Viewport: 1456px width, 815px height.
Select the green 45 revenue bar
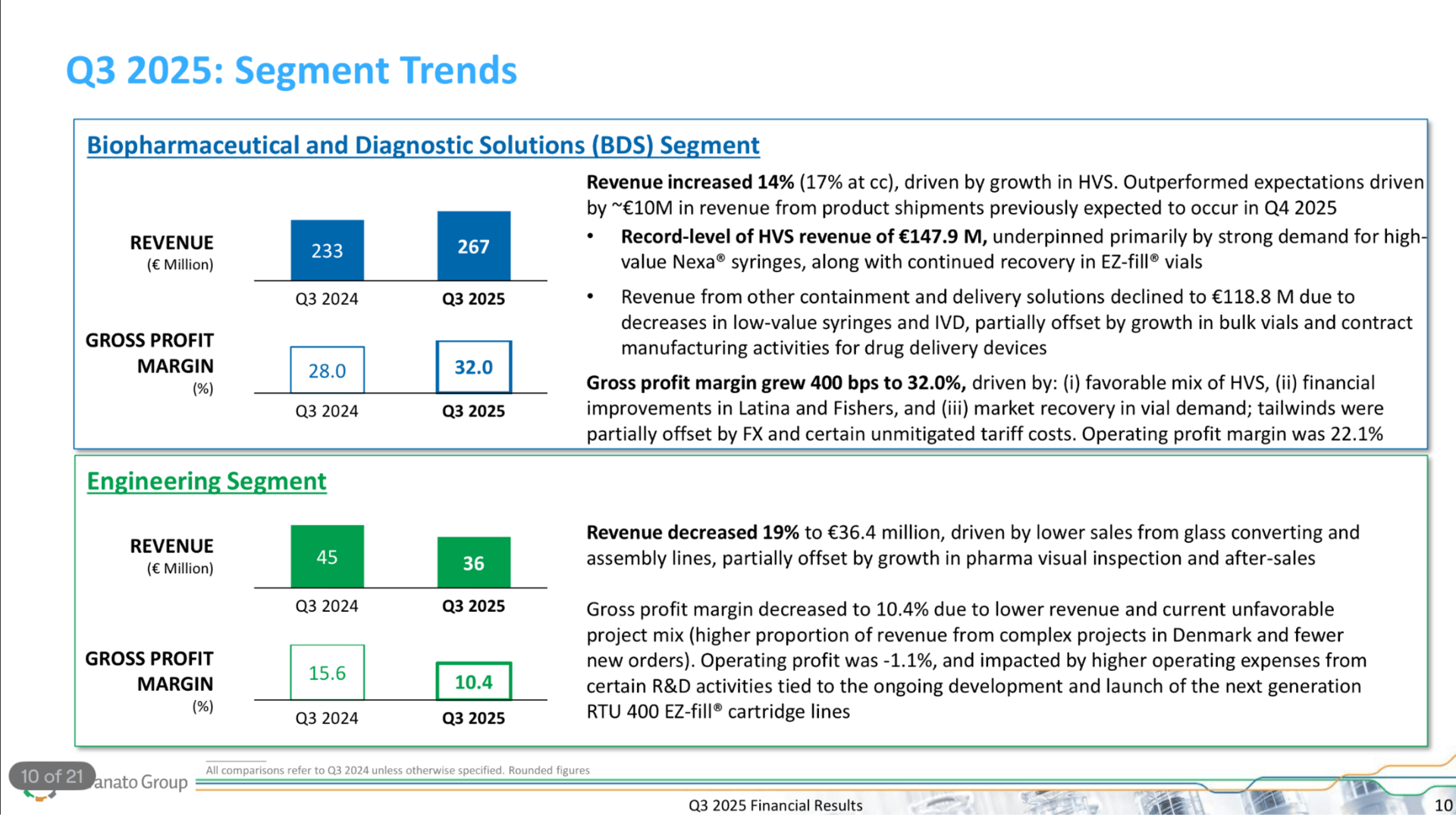point(327,556)
